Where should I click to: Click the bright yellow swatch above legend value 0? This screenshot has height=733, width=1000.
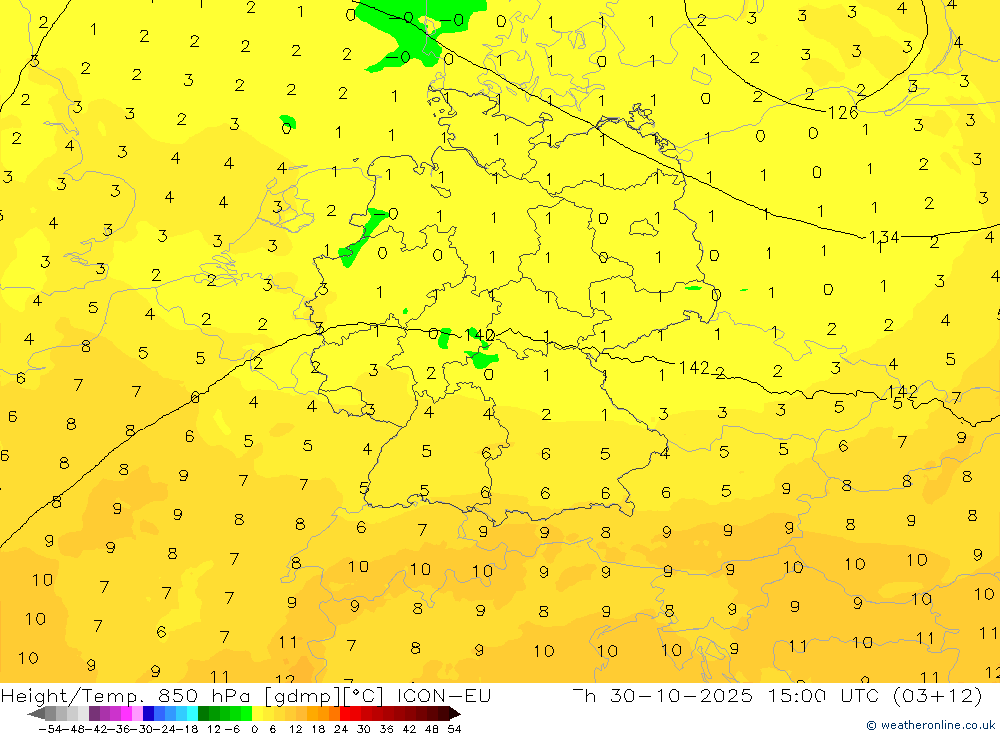click(257, 714)
